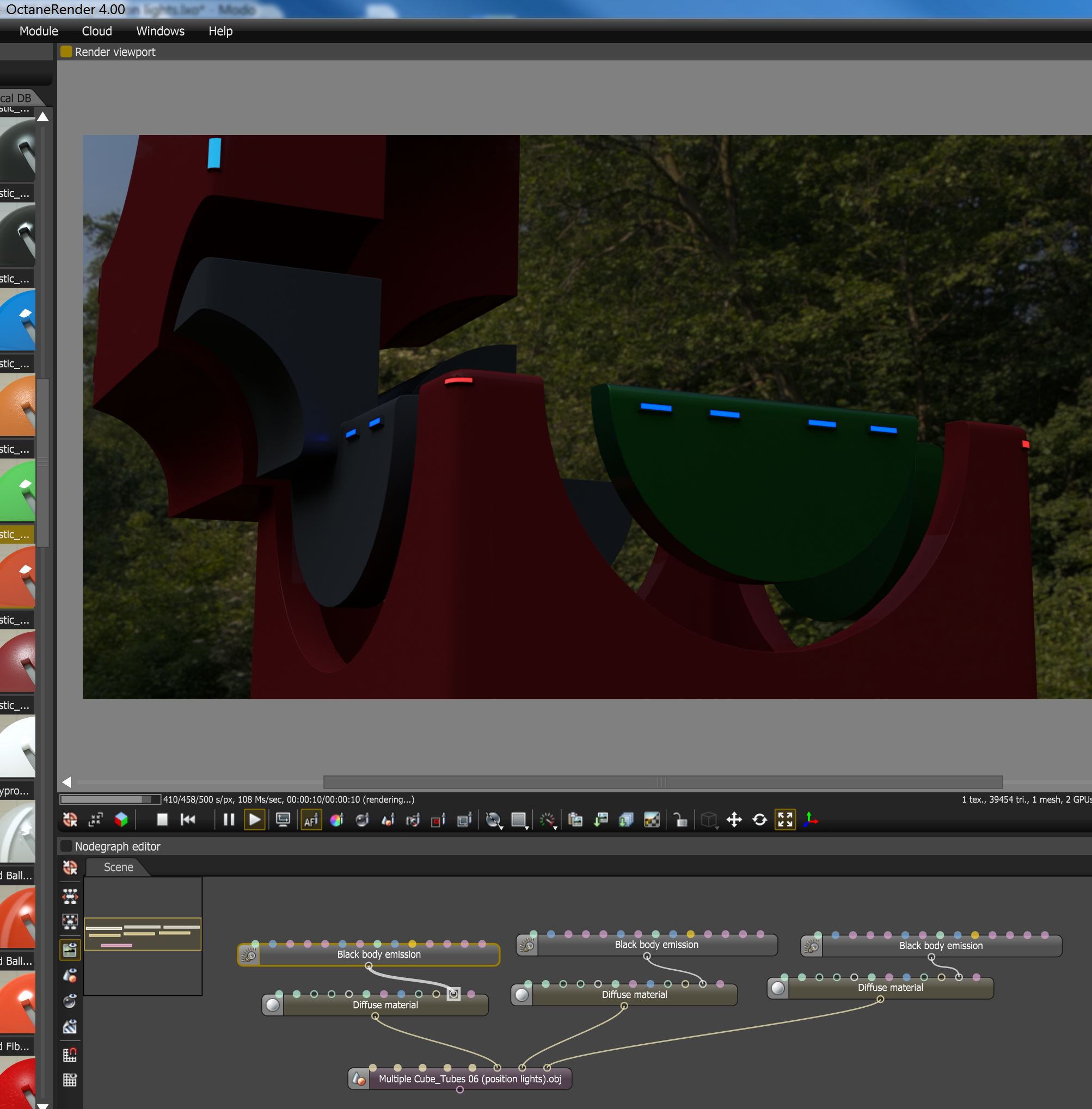1092x1109 pixels.
Task: Toggle the grid visibility icon in nodegraph
Action: click(x=70, y=1080)
